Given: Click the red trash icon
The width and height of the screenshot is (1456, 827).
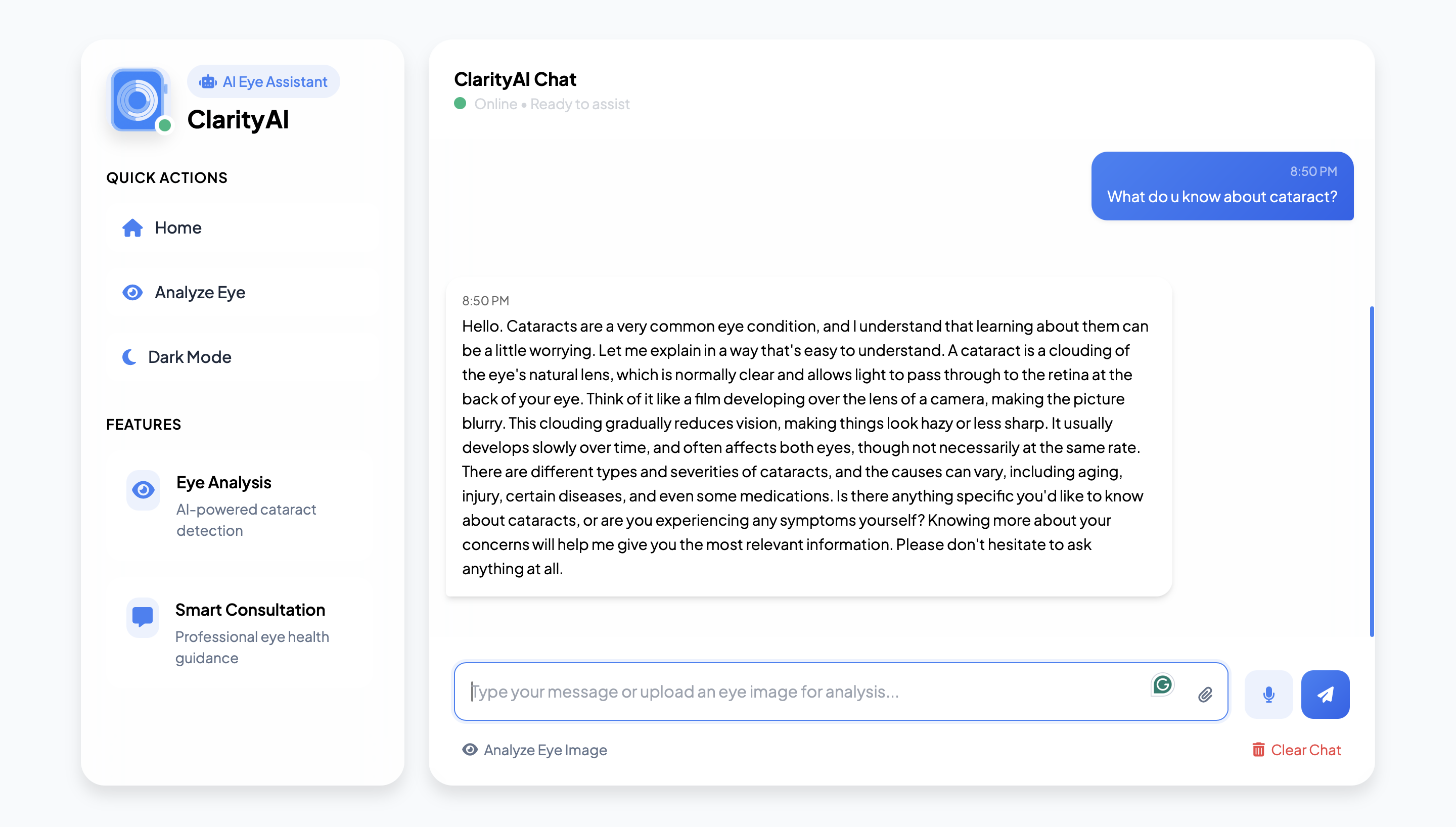Looking at the screenshot, I should tap(1258, 750).
